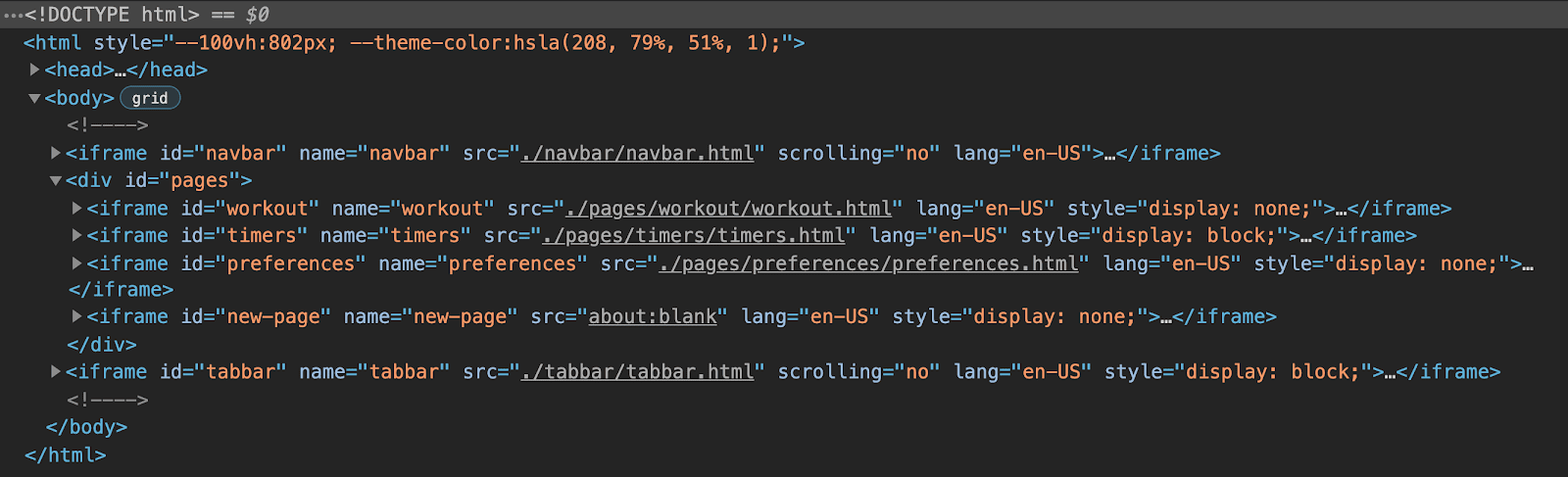
Task: Open the ./tabbar/tabbar.html link
Action: 638,372
